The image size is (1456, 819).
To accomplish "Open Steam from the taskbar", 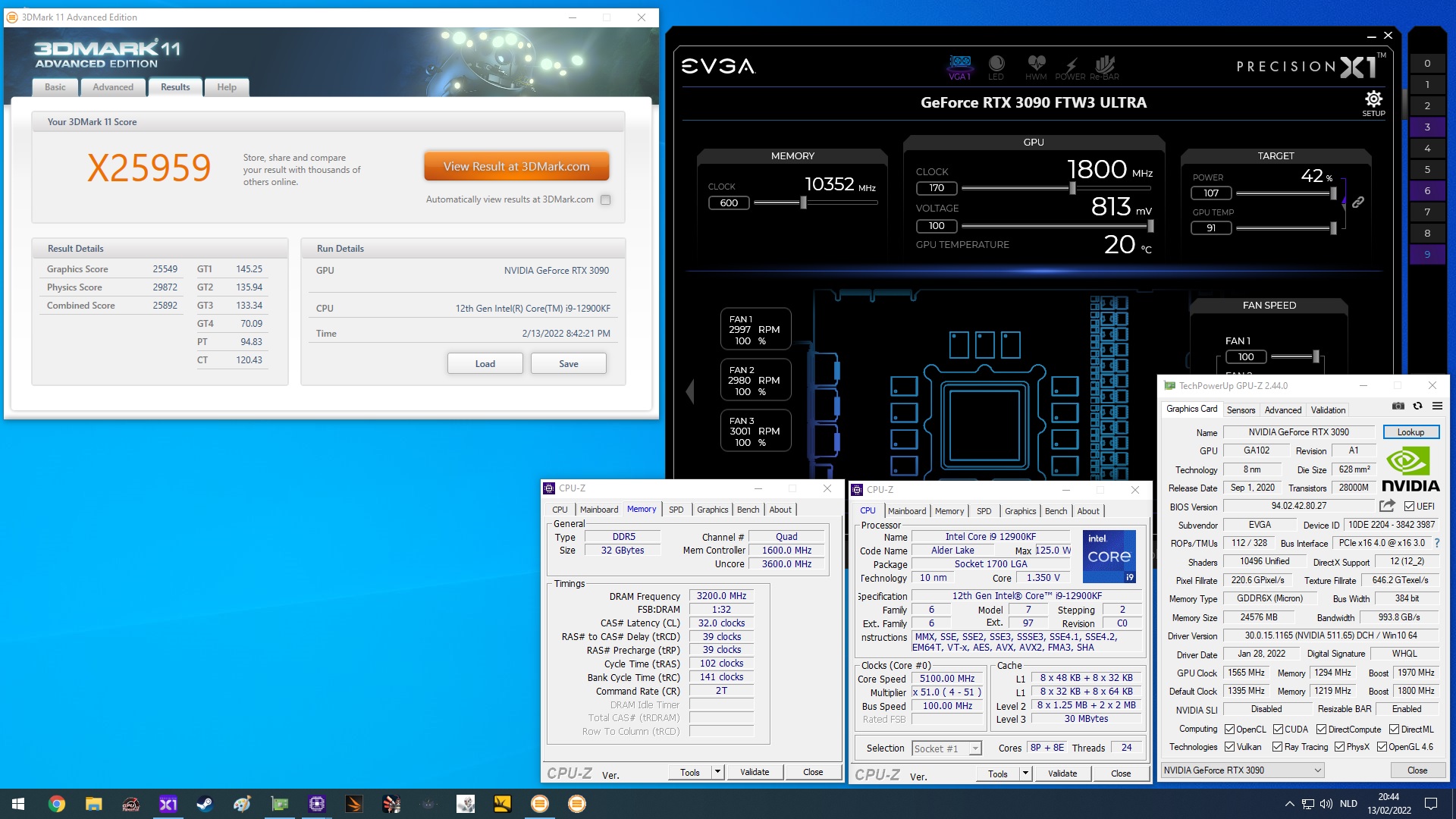I will (205, 804).
